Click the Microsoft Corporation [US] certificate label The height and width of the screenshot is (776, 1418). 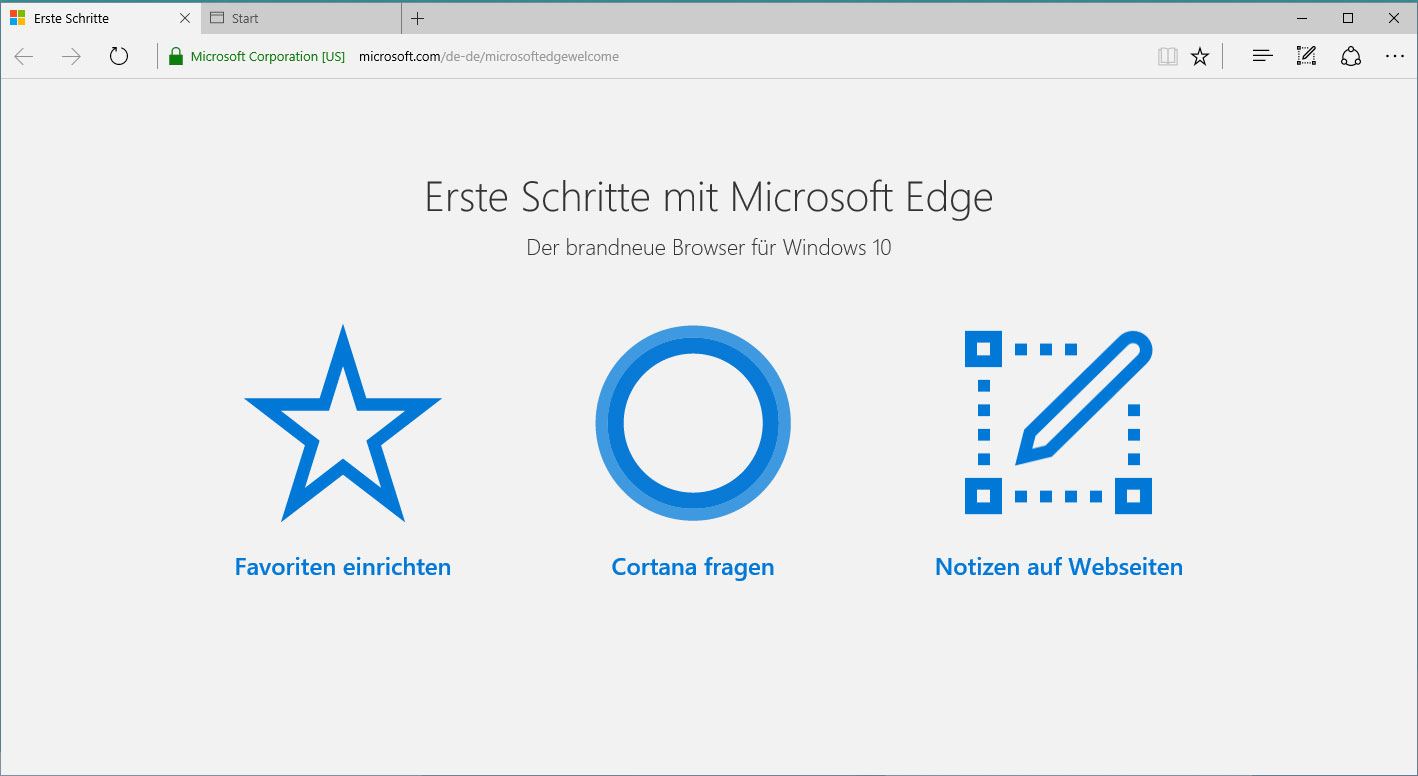pyautogui.click(x=268, y=57)
